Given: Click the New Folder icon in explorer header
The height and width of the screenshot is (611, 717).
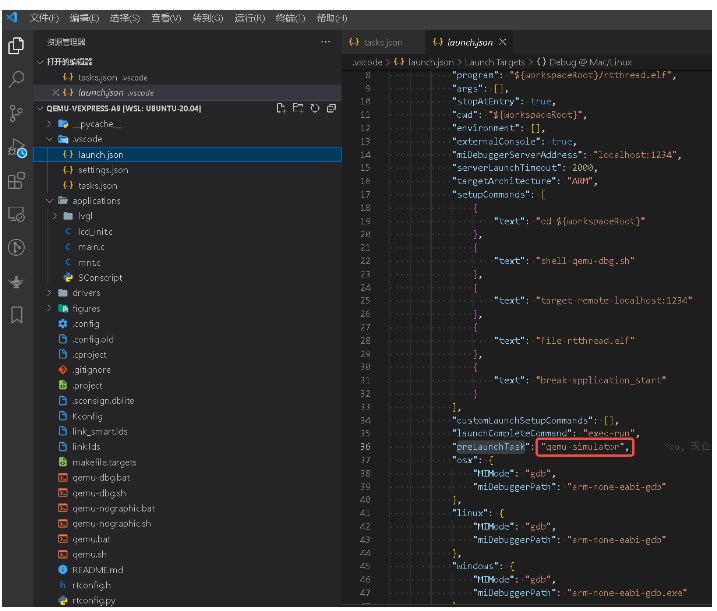Looking at the screenshot, I should [298, 108].
